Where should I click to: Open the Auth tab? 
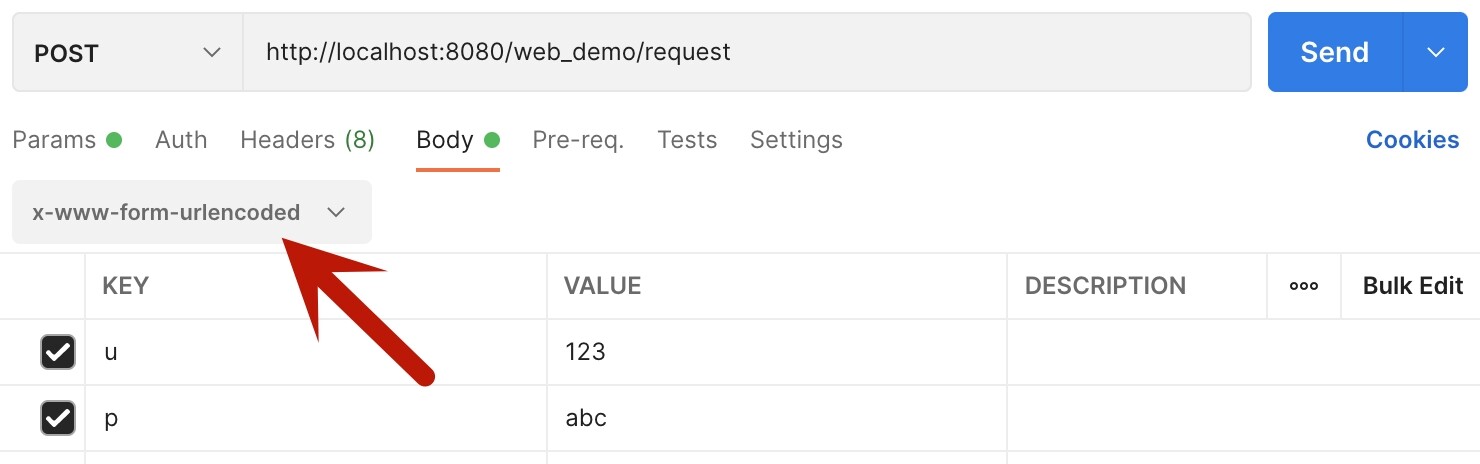tap(181, 140)
